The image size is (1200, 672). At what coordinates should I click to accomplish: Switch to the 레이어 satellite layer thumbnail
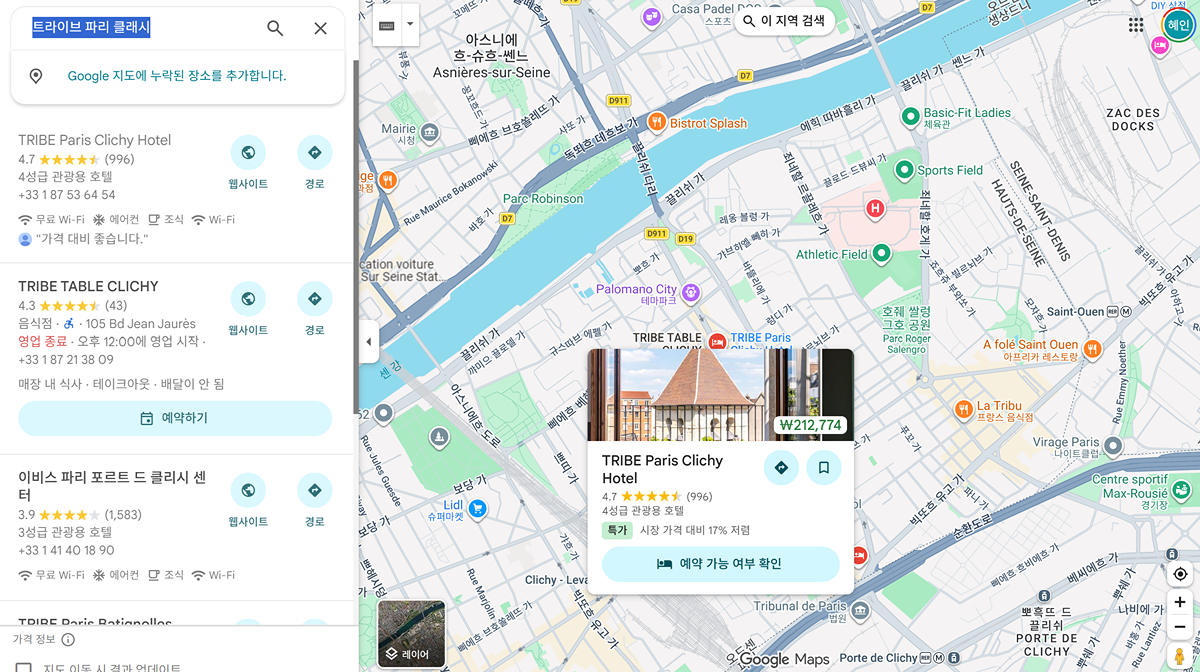click(x=412, y=634)
